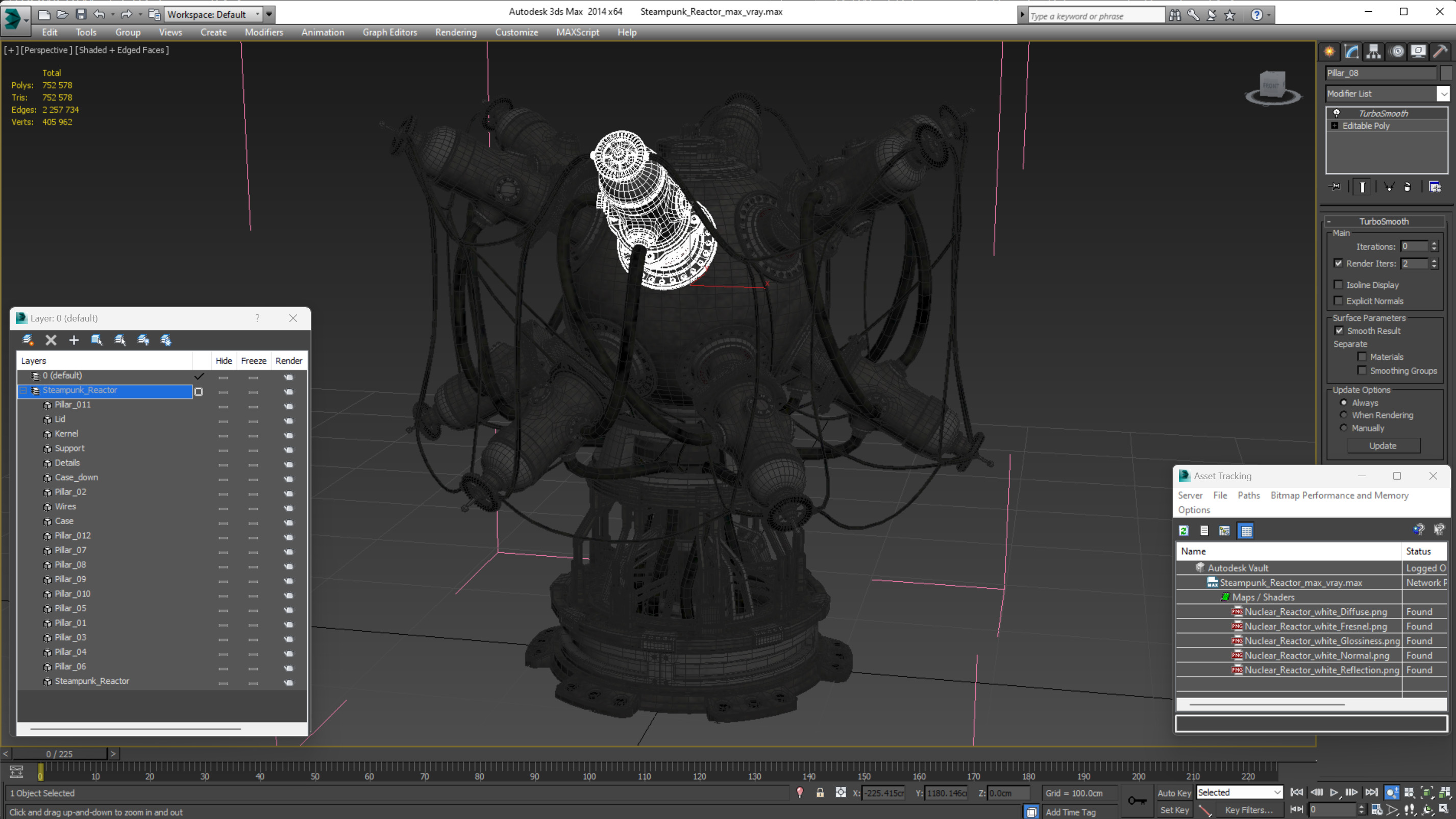1456x819 pixels.
Task: Open the Workspace Default dropdown
Action: pos(258,14)
